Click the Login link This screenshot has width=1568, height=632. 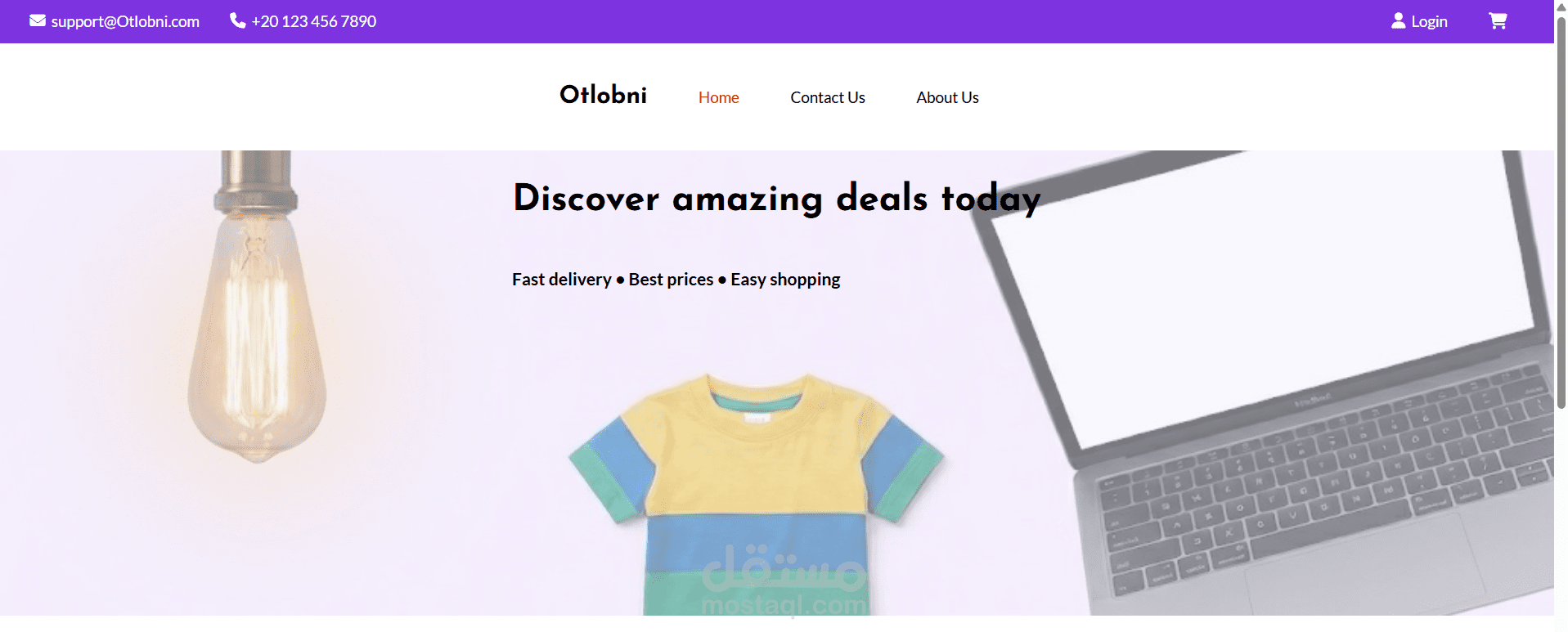click(1429, 21)
